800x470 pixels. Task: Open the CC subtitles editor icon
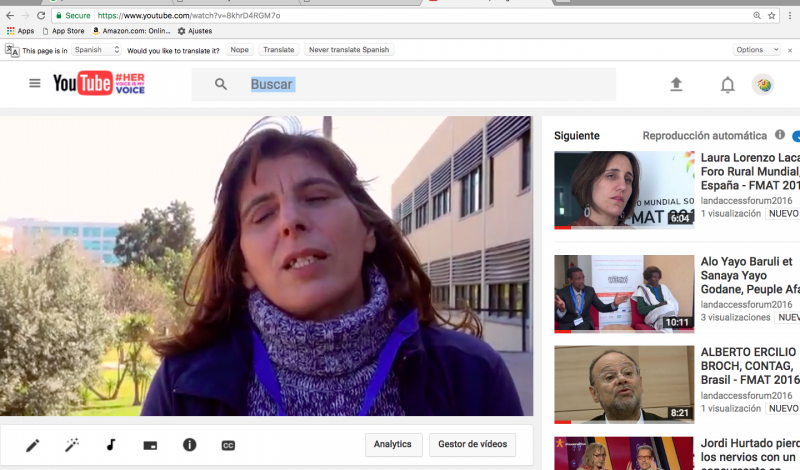228,445
